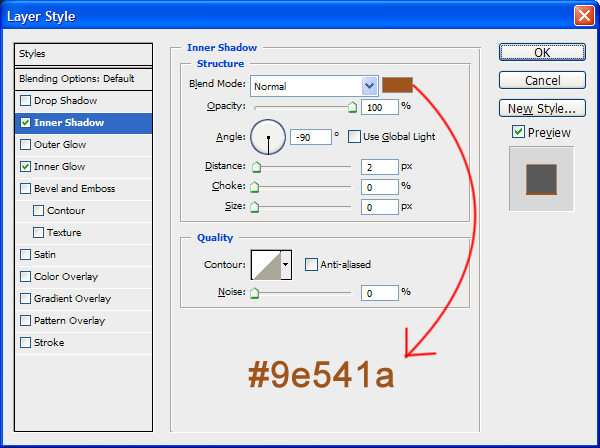The width and height of the screenshot is (600, 448).
Task: Uncheck the Preview checkbox
Action: (x=518, y=132)
